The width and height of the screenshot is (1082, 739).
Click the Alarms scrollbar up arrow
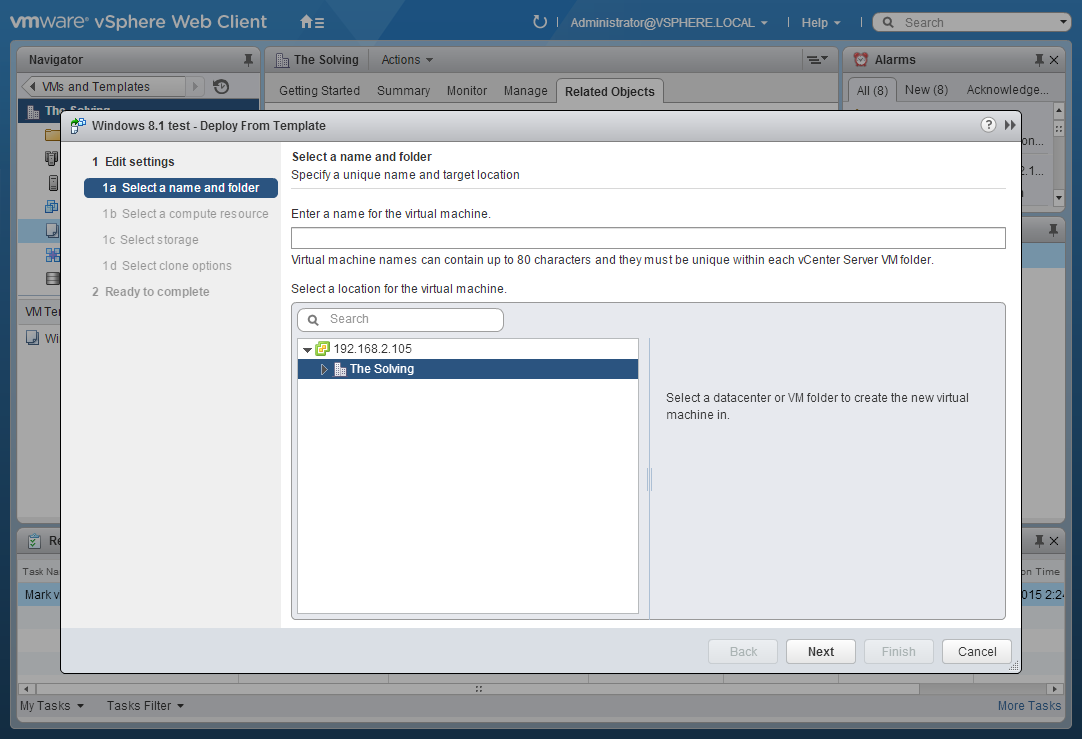1059,110
